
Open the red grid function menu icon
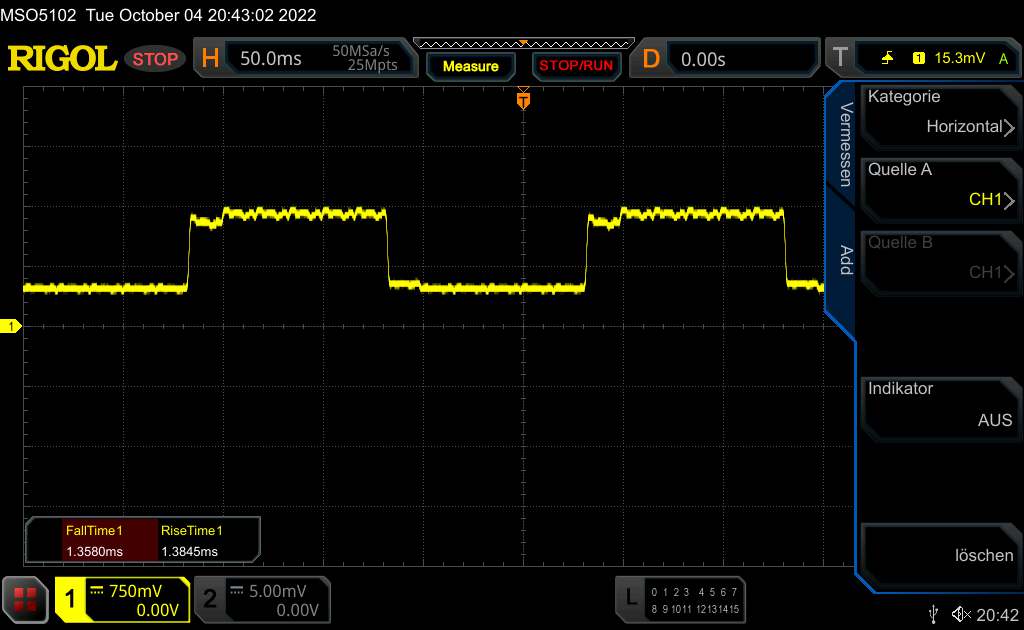tap(25, 599)
